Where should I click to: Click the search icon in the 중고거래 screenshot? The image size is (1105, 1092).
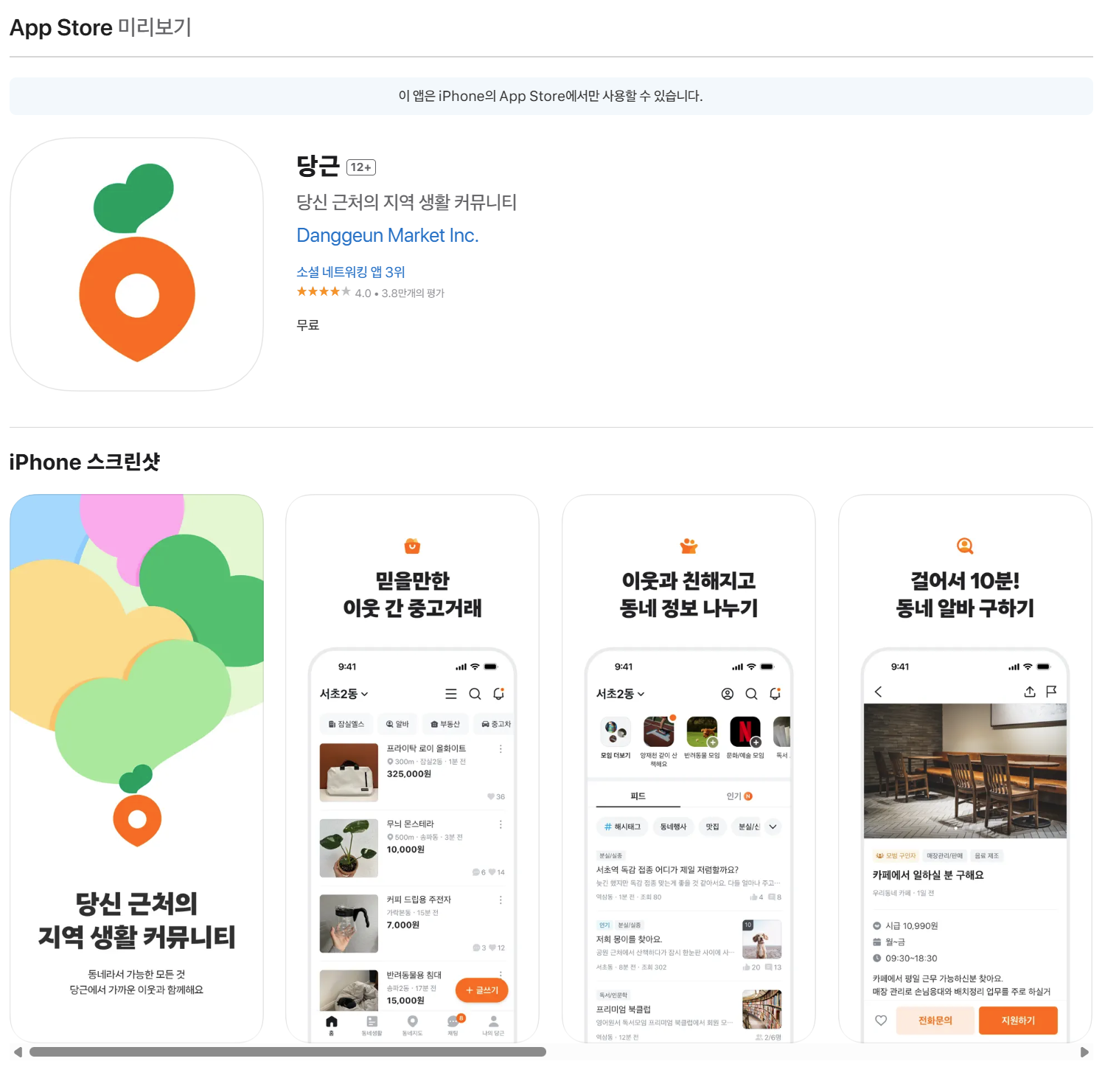(x=475, y=694)
